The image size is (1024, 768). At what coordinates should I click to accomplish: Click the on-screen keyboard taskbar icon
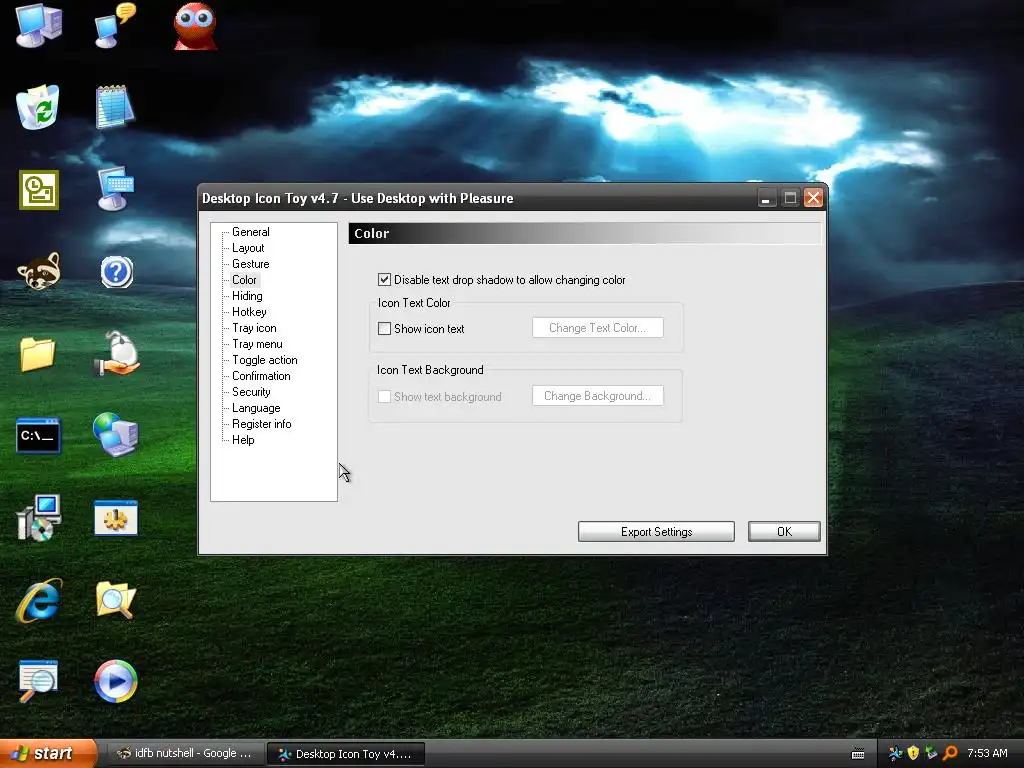tap(858, 754)
